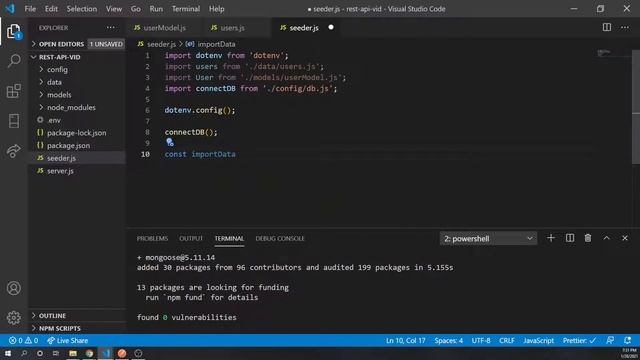
Task: Open the Terminal menu
Action: 186,9
